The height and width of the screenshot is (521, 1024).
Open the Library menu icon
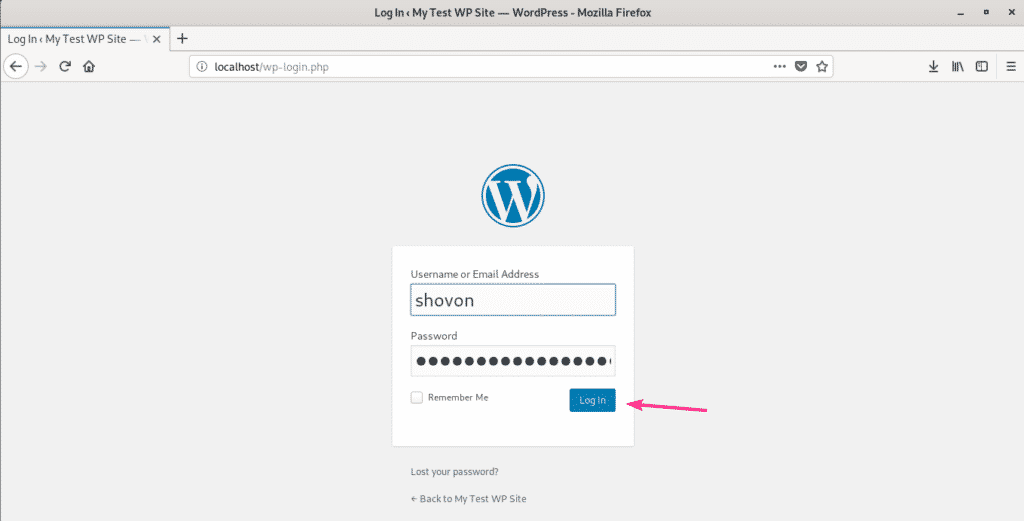click(x=957, y=66)
